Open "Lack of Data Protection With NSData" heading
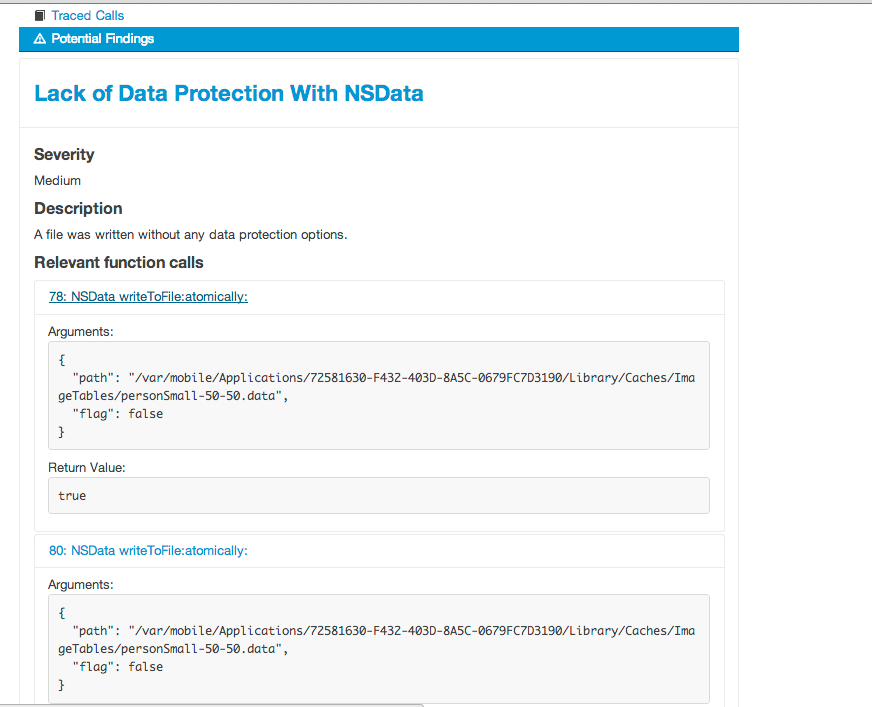 pos(229,94)
